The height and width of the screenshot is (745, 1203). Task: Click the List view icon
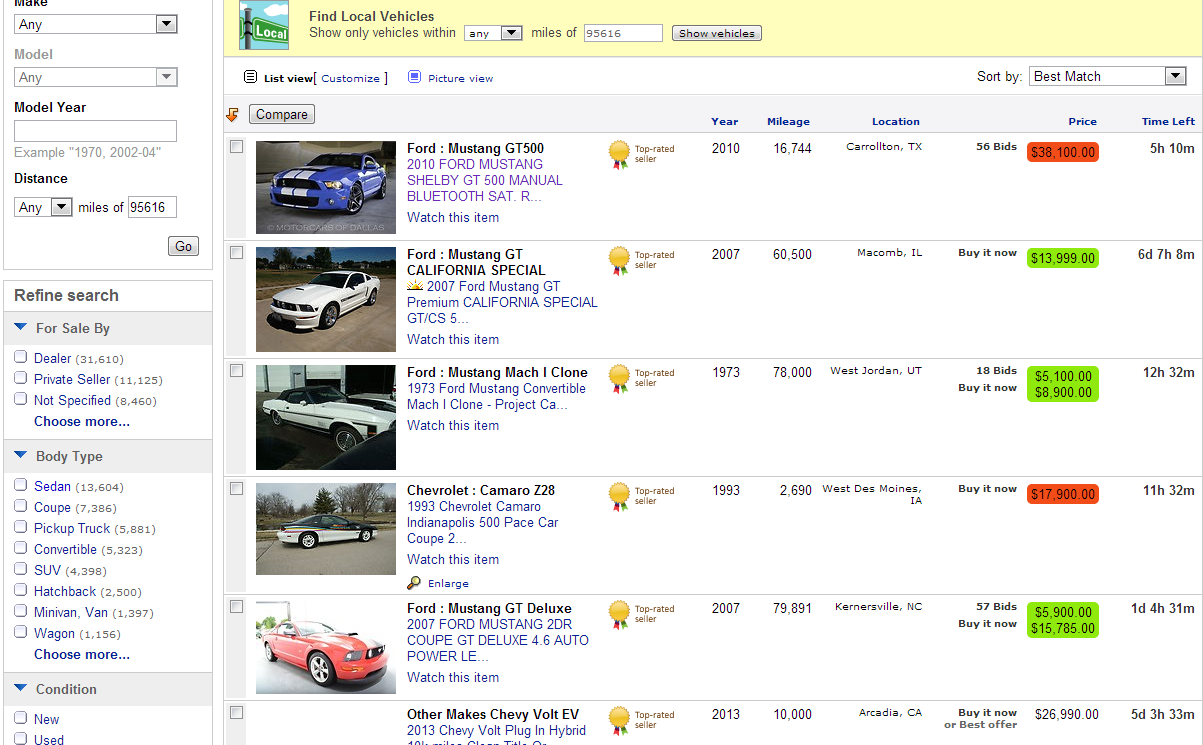[x=251, y=77]
